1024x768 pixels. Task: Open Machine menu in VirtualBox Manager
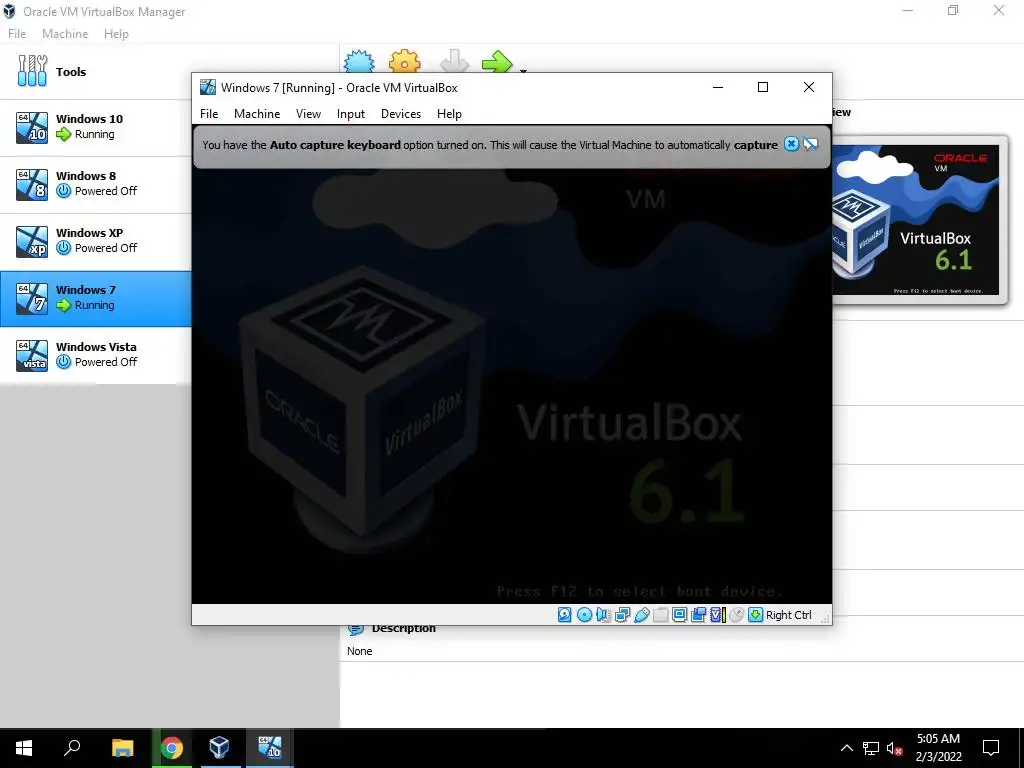pos(65,34)
